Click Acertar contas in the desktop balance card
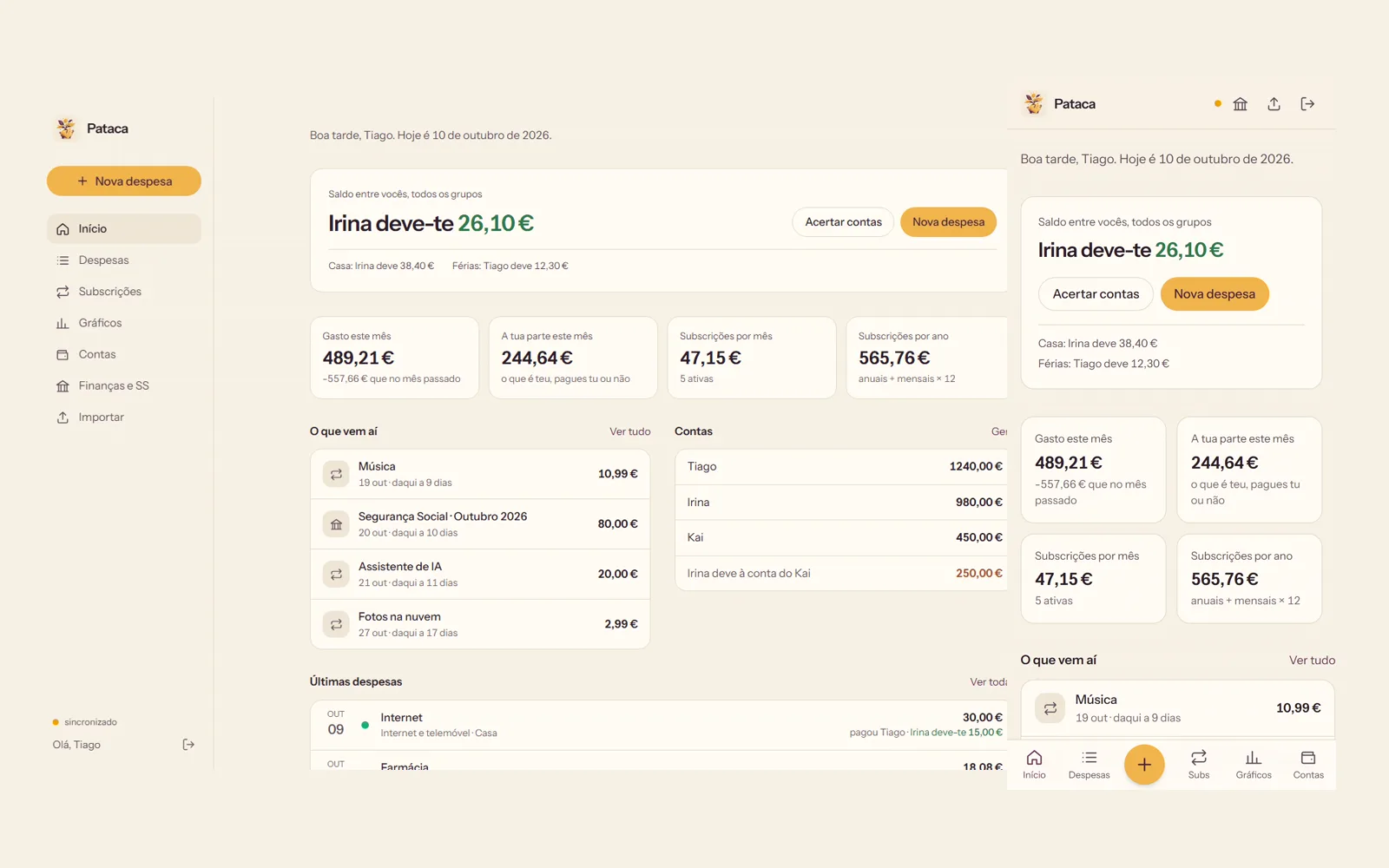This screenshot has width=1389, height=868. (x=843, y=222)
